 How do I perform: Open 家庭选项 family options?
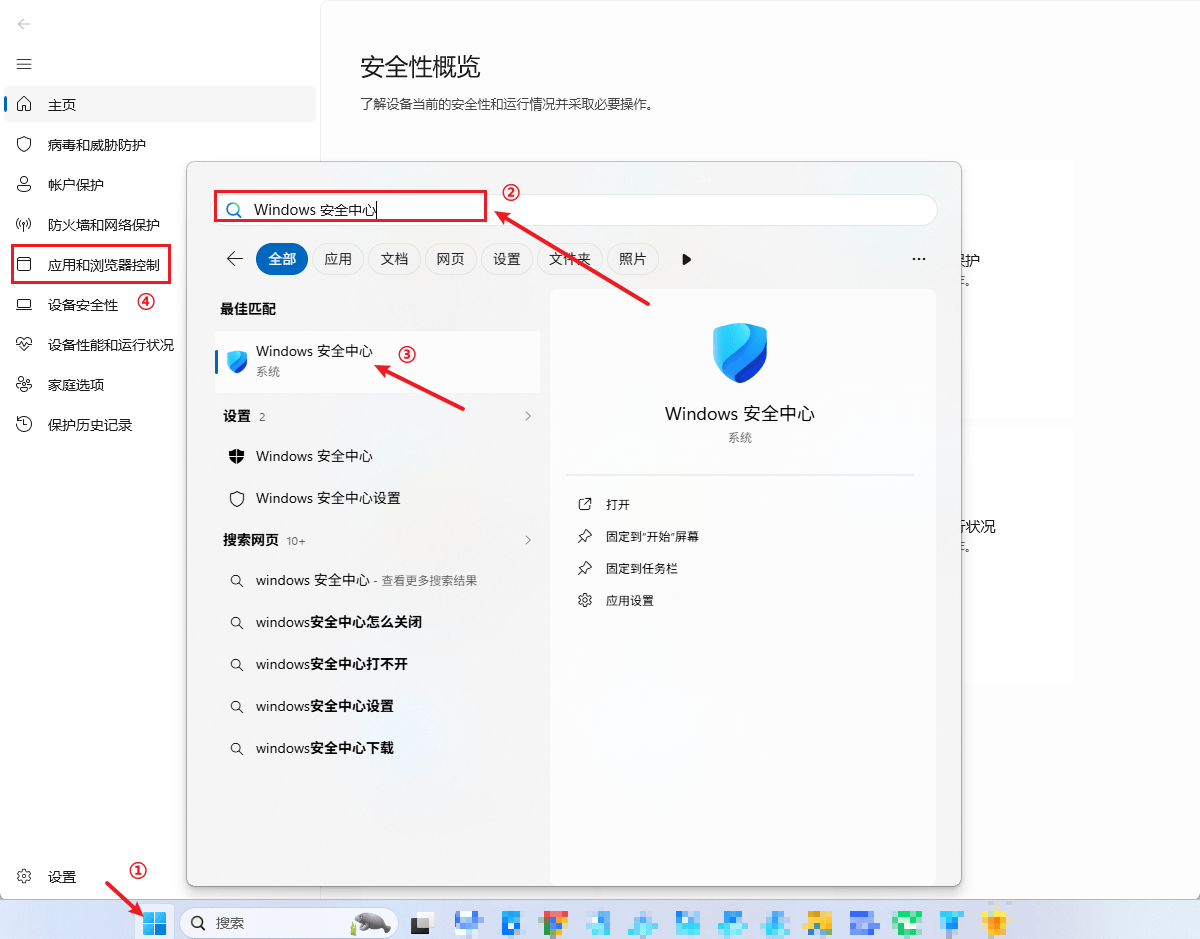point(75,385)
